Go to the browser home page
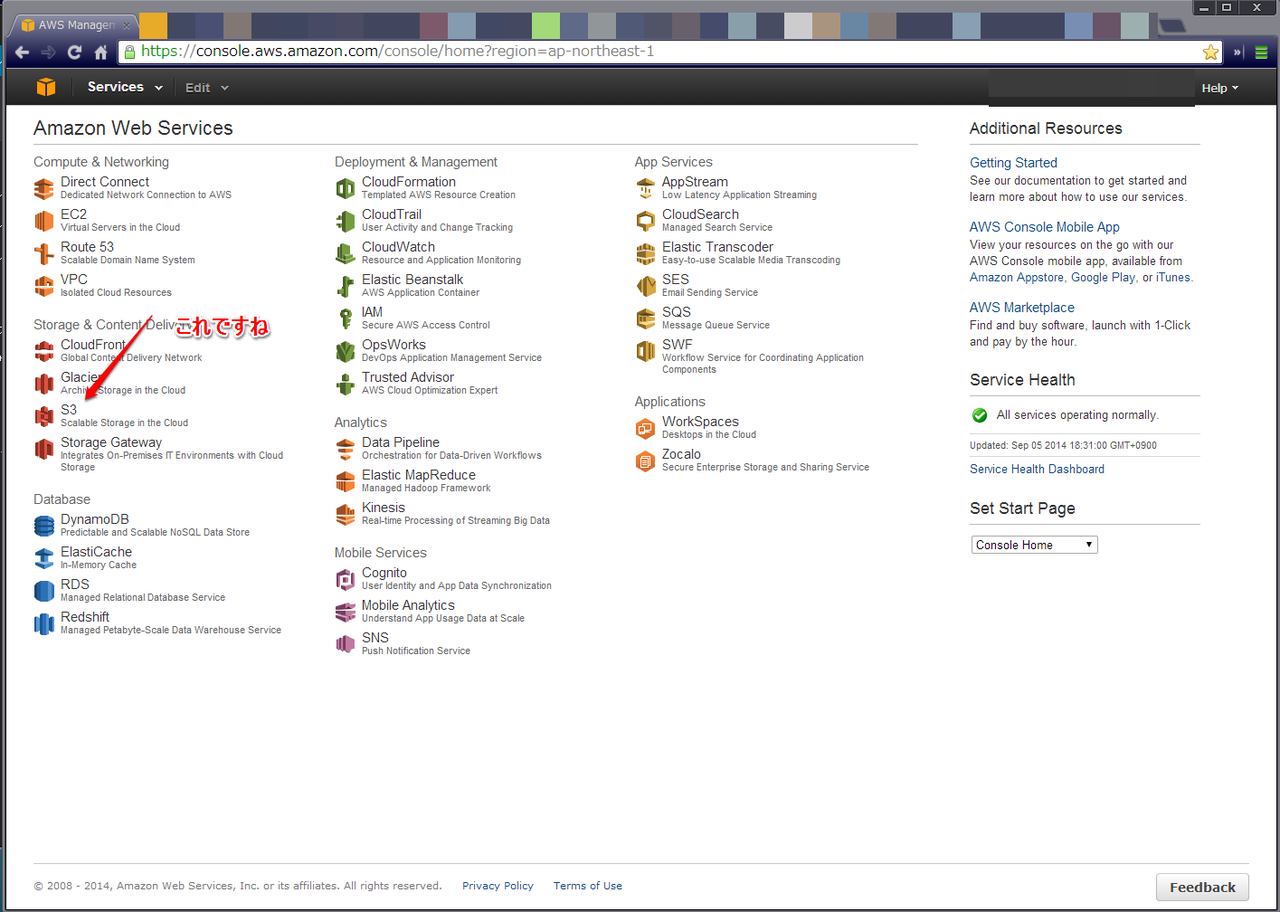The width and height of the screenshot is (1280, 912). tap(100, 52)
